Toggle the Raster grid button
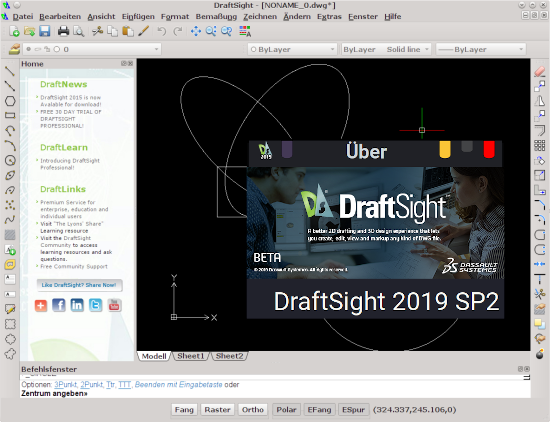 click(217, 410)
